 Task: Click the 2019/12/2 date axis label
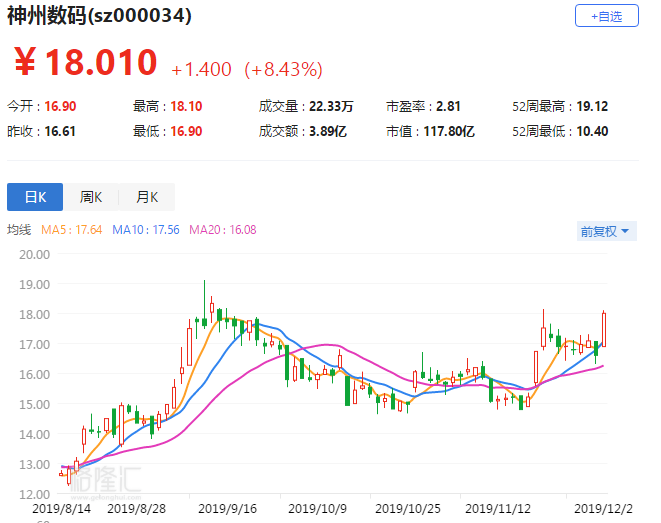604,509
